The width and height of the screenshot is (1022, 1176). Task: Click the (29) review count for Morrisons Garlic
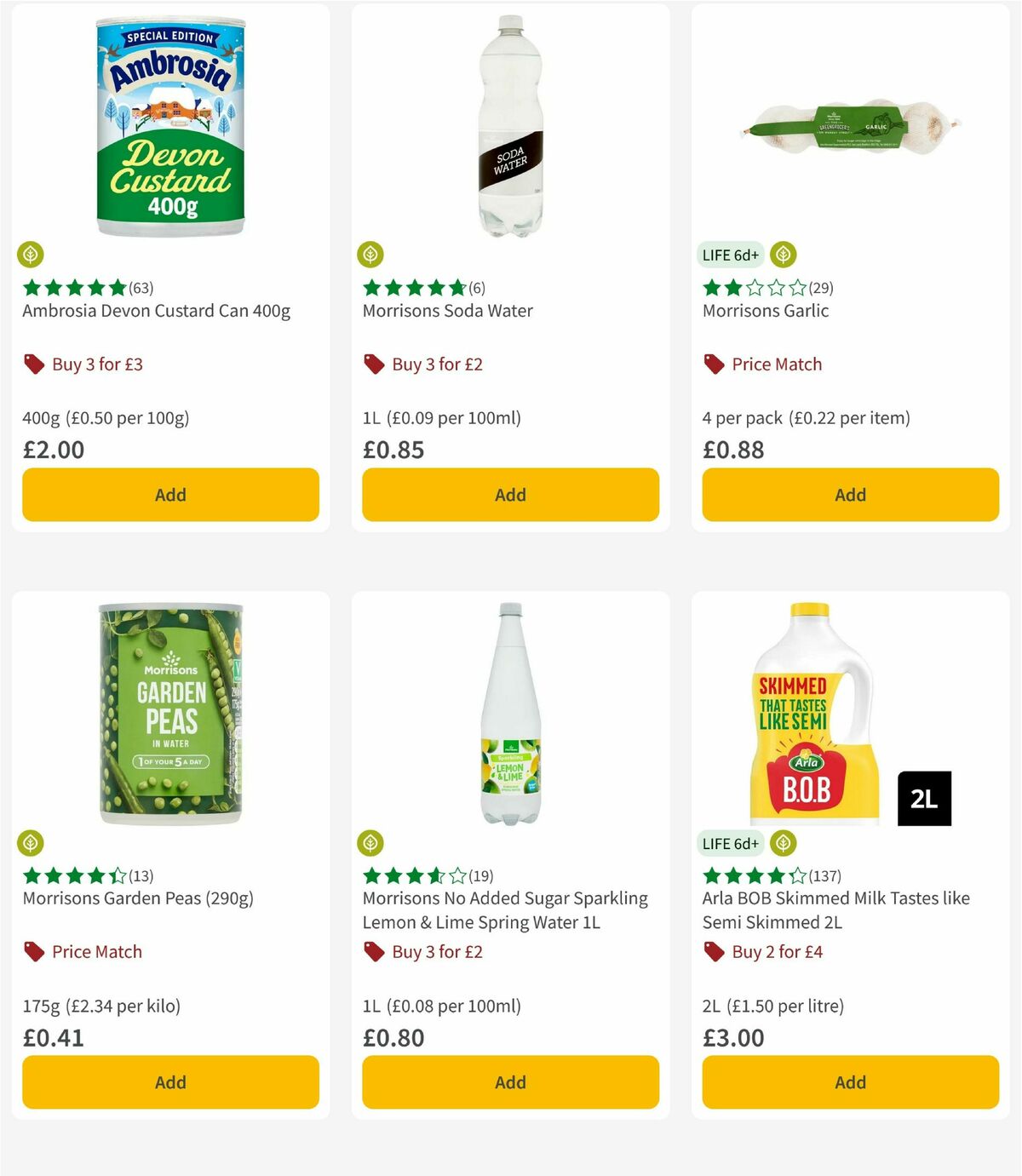click(820, 288)
